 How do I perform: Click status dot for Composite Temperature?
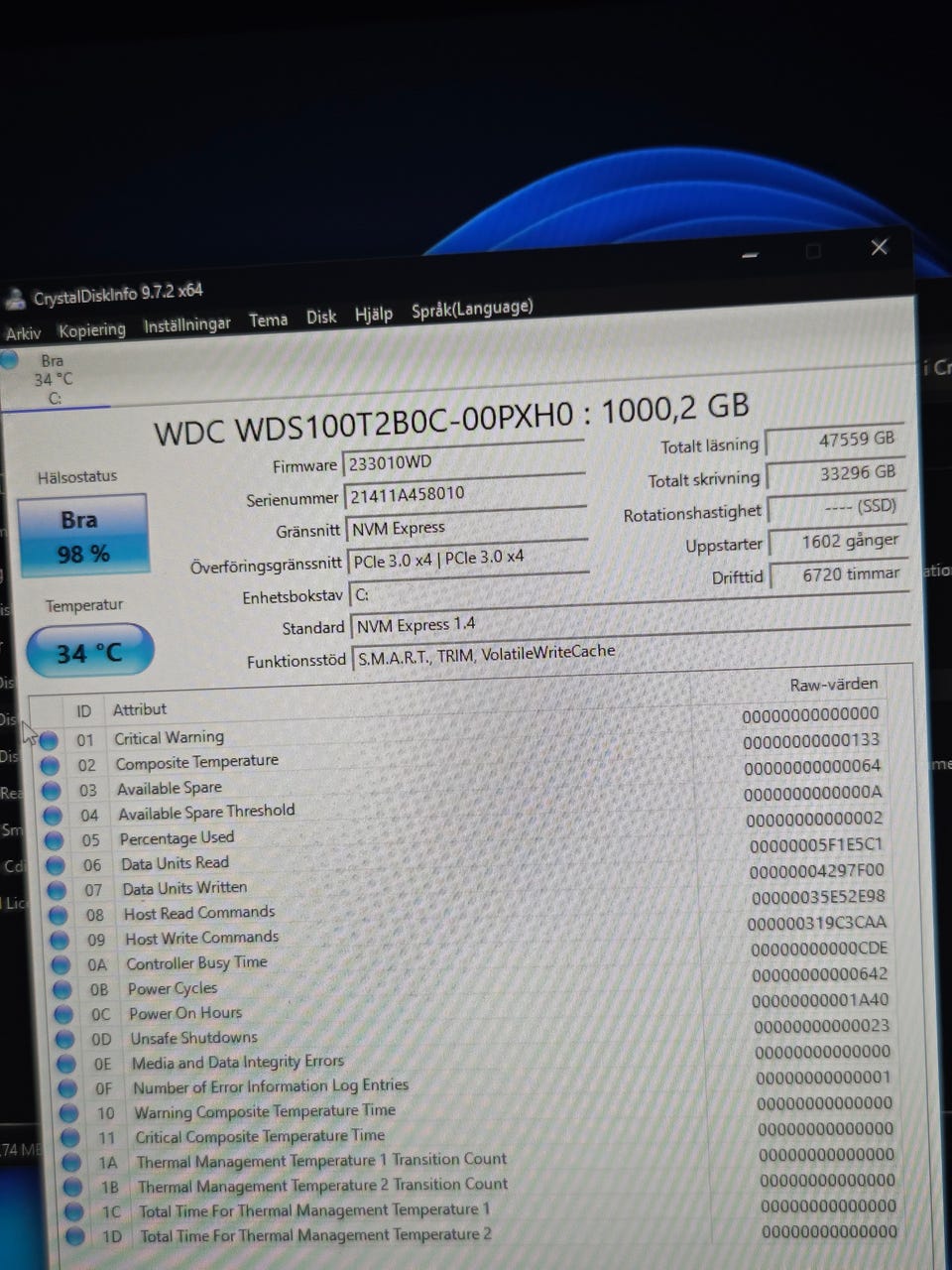point(50,765)
